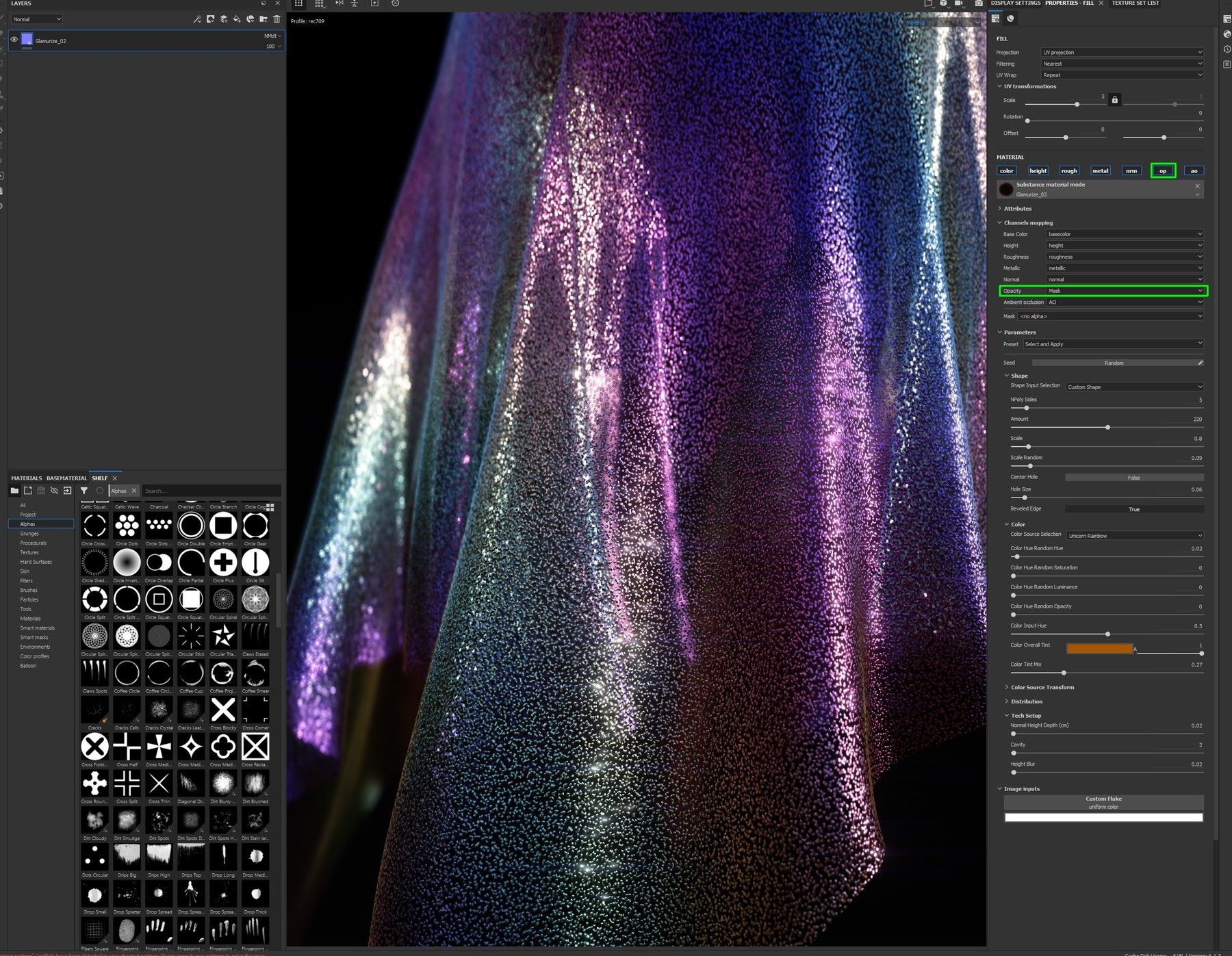Open the Opacity Mask channel mapping dropdown
Screen dimensions: 1232x956
tap(1125, 291)
